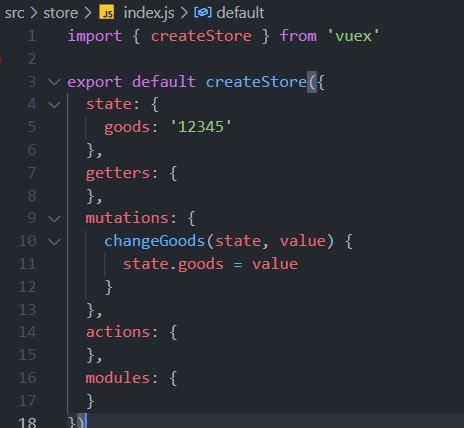
Task: Place cursor on the getters key
Action: tap(118, 173)
